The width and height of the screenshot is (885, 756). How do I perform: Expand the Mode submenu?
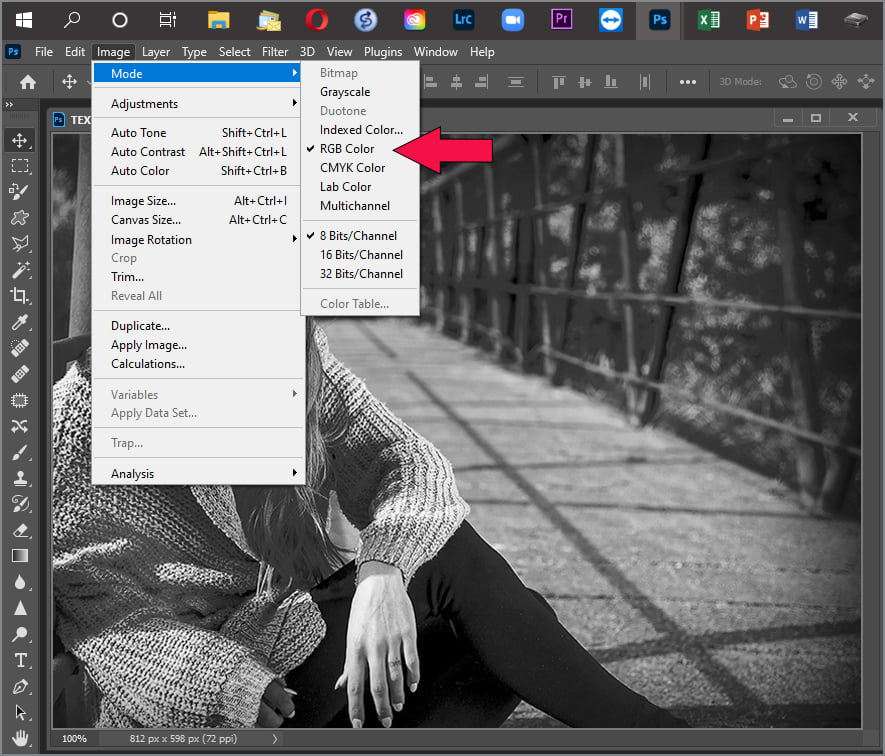click(196, 73)
